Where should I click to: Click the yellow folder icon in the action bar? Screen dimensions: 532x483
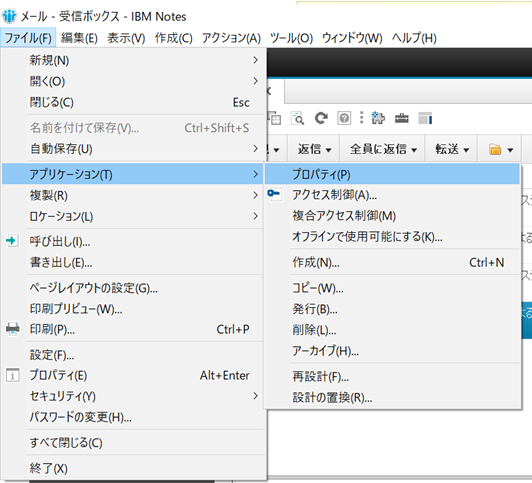coord(495,149)
